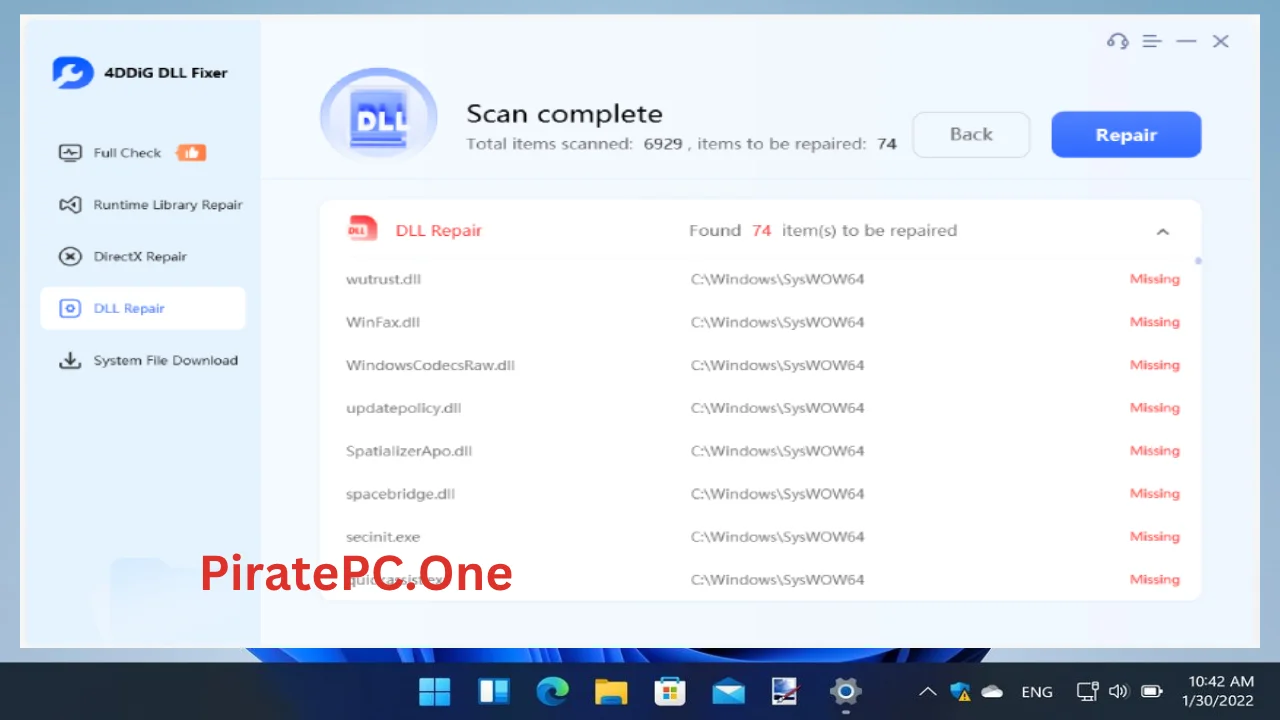1280x720 pixels.
Task: Open the DirectX Repair section
Action: [x=143, y=257]
